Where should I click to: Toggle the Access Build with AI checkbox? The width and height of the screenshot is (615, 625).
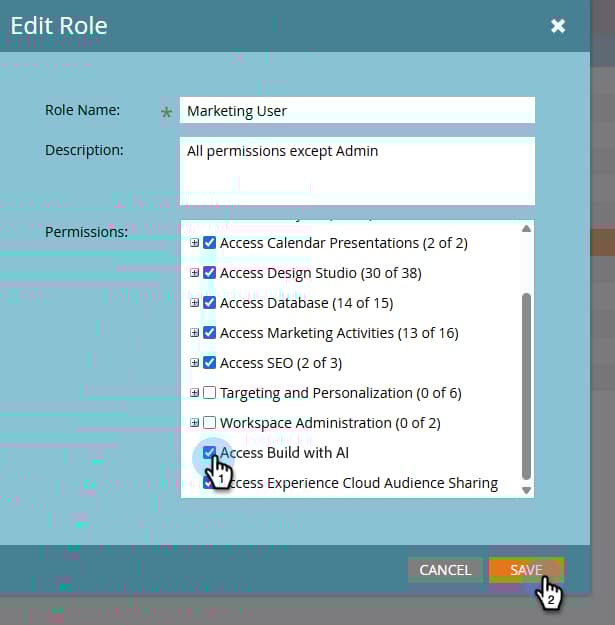(210, 453)
